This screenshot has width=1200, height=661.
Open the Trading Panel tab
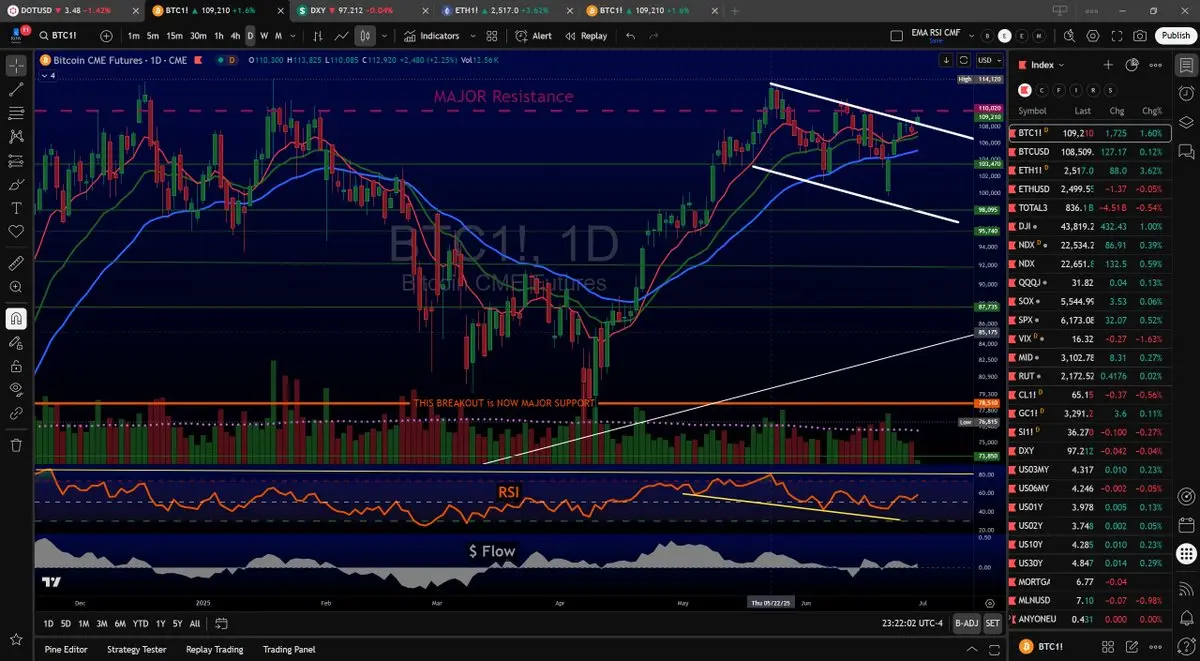[289, 649]
